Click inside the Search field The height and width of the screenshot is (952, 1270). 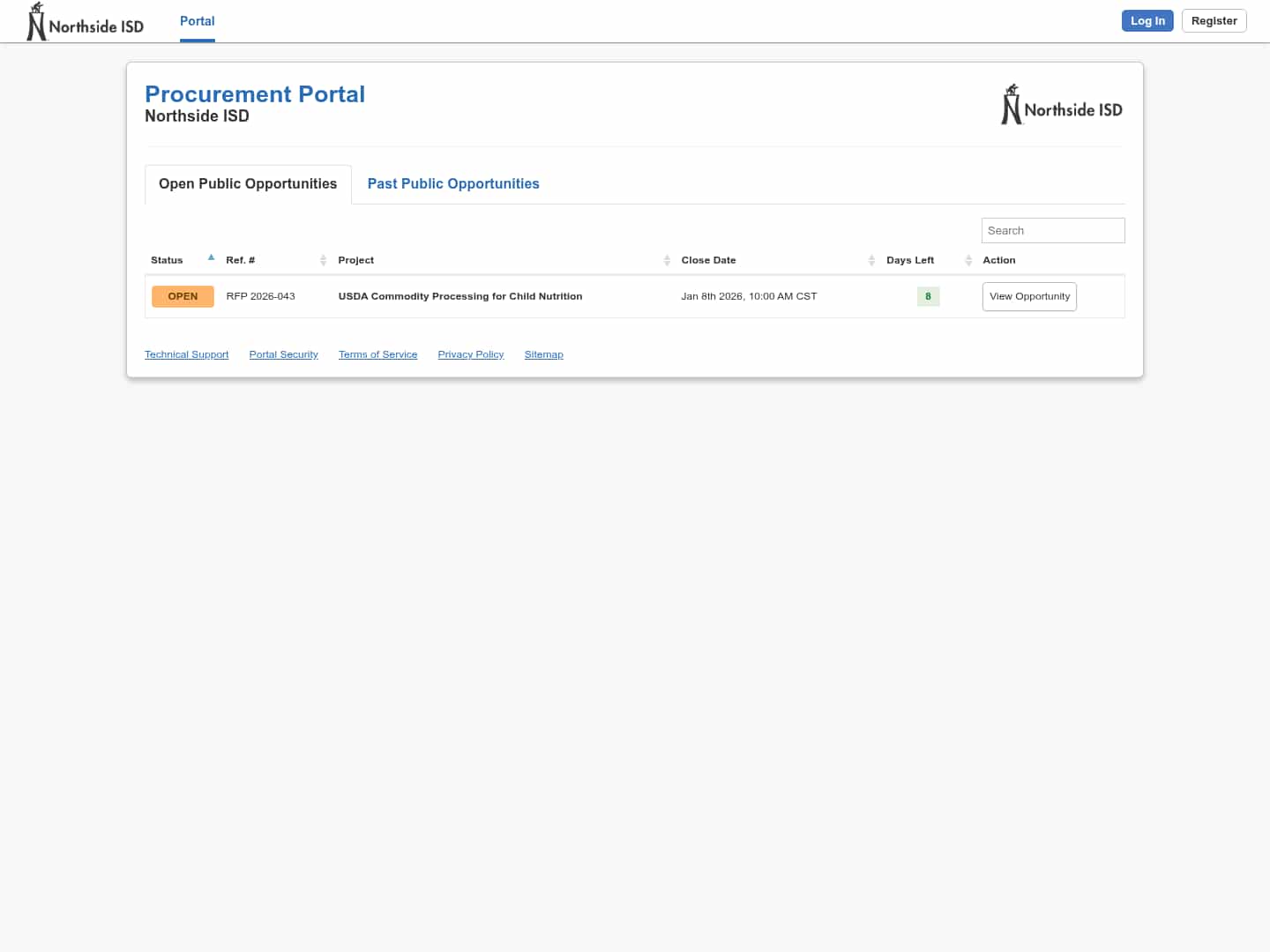[x=1052, y=230]
